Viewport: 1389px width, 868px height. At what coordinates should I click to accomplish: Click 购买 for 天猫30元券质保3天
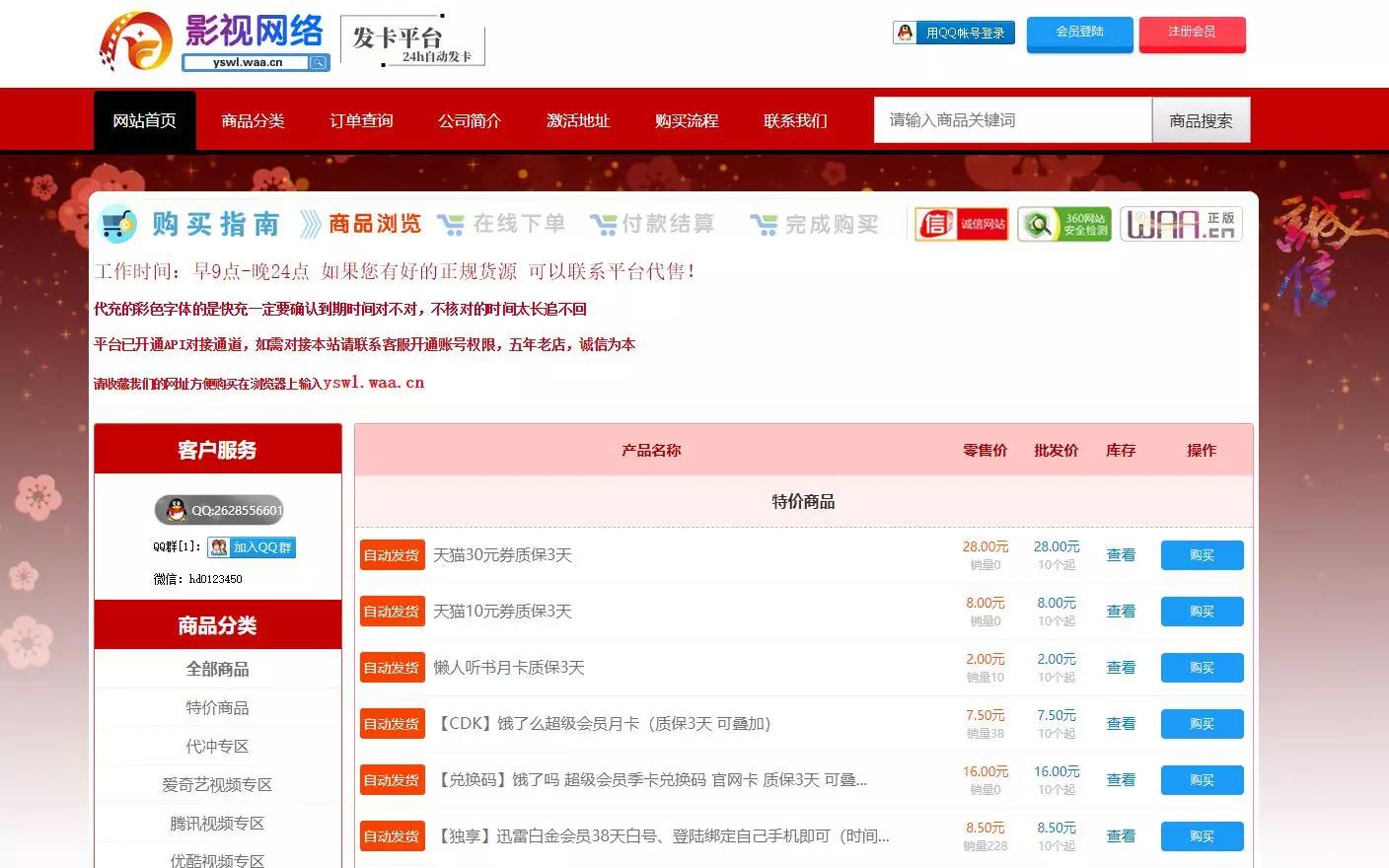[1202, 554]
